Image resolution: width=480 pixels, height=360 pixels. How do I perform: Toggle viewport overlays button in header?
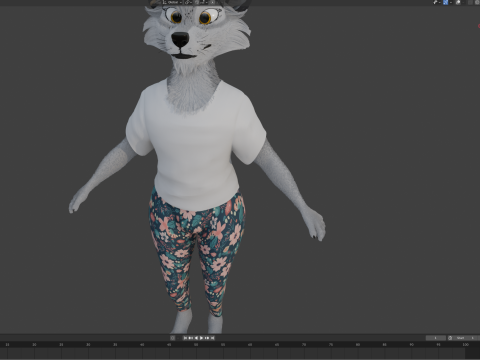[458, 2]
